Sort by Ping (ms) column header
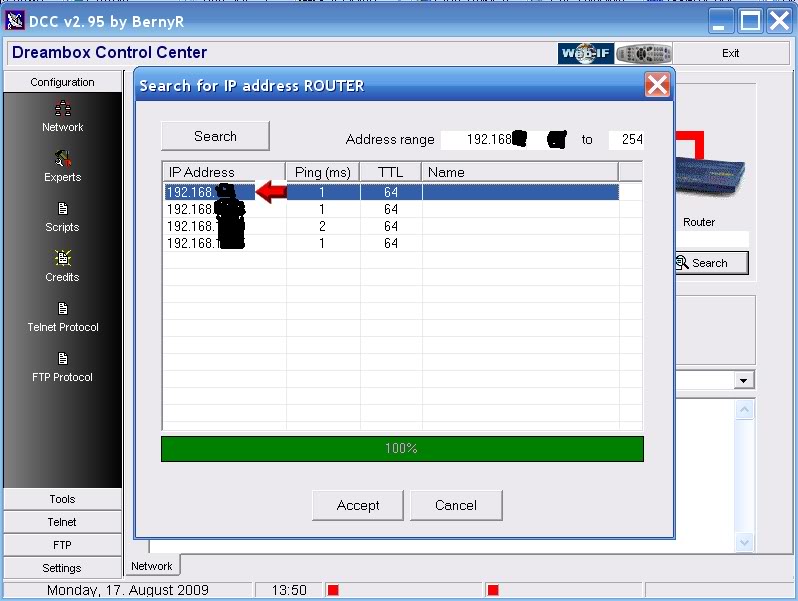This screenshot has height=601, width=798. tap(323, 172)
